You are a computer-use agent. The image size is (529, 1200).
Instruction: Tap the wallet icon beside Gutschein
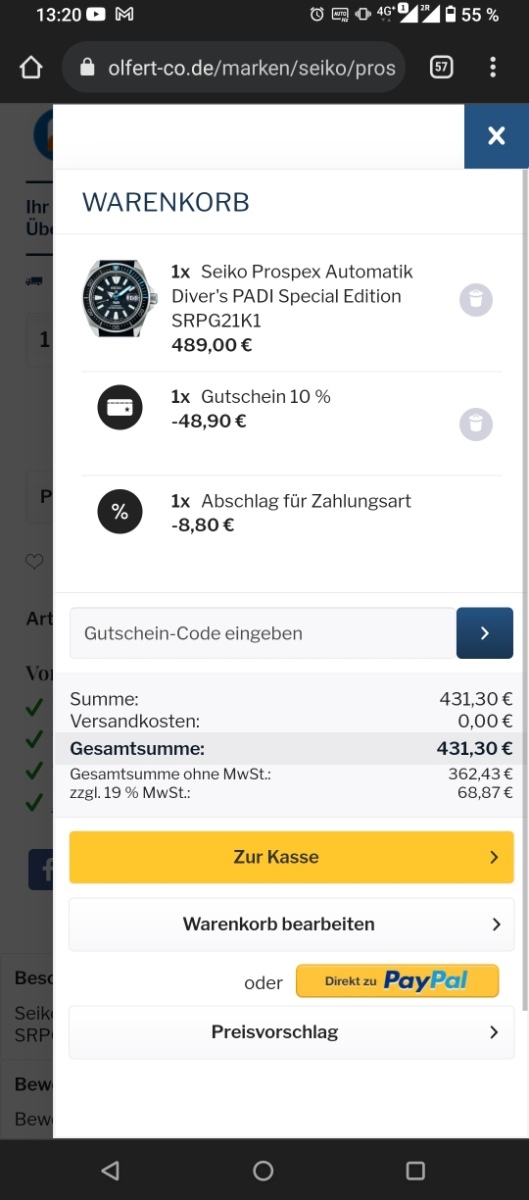click(120, 408)
